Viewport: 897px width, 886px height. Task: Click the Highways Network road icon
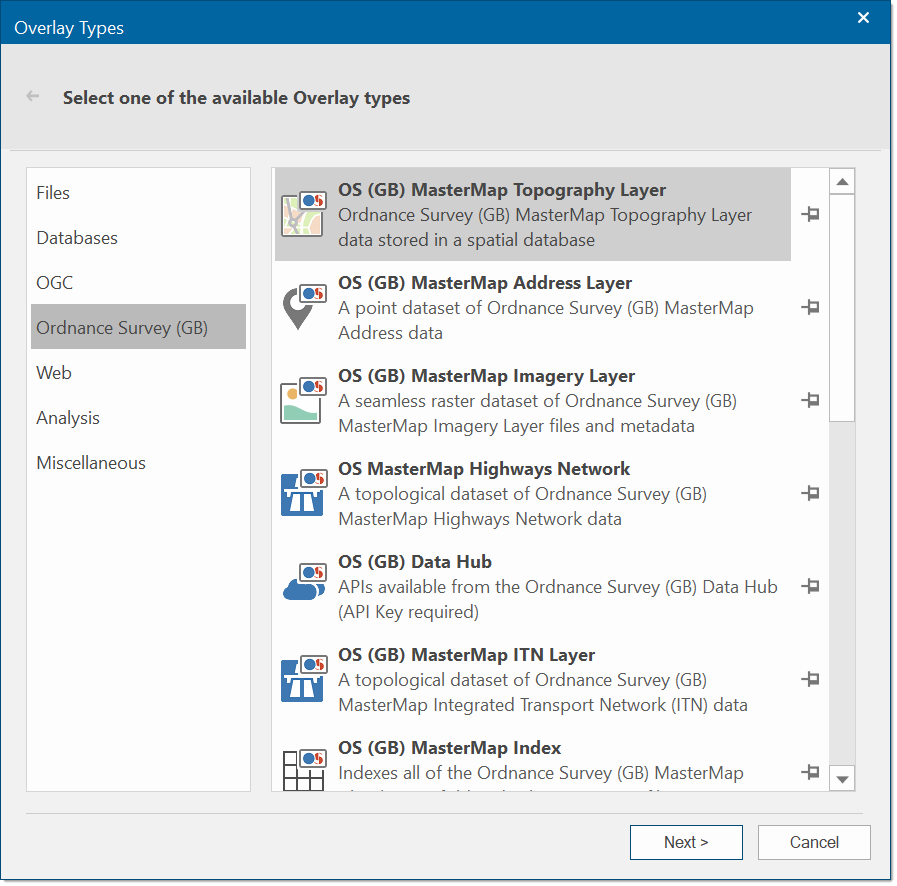[x=302, y=493]
